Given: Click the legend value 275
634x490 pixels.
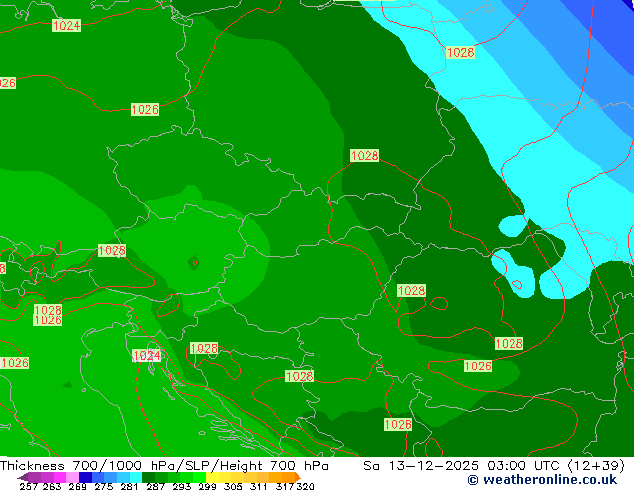Looking at the screenshot, I should (104, 486).
